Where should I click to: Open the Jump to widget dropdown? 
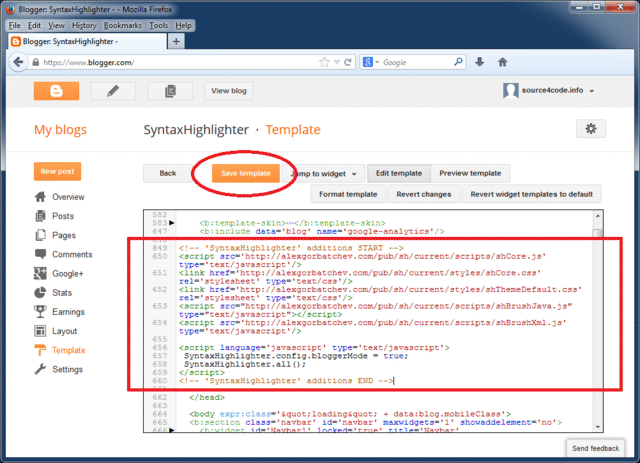coord(324,174)
